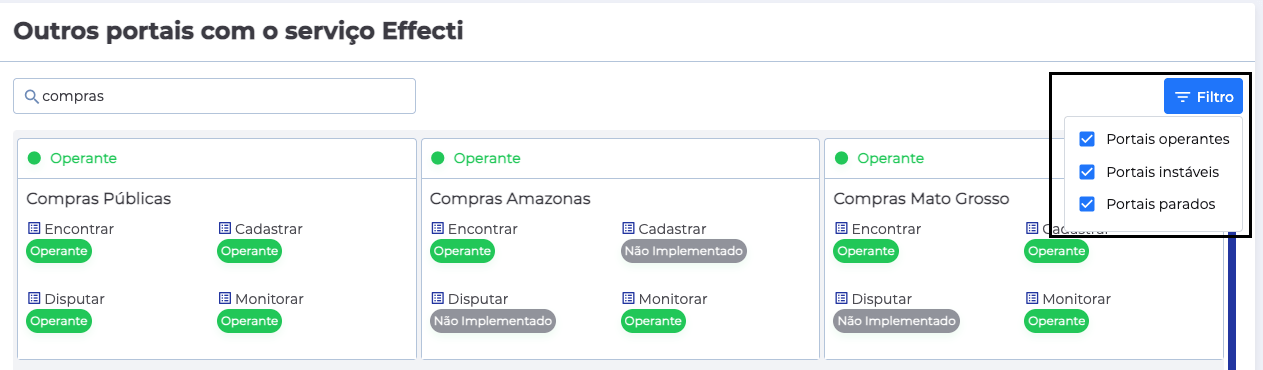Click the Disputar icon under Compras Públicas
This screenshot has height=370, width=1263.
coord(33,299)
